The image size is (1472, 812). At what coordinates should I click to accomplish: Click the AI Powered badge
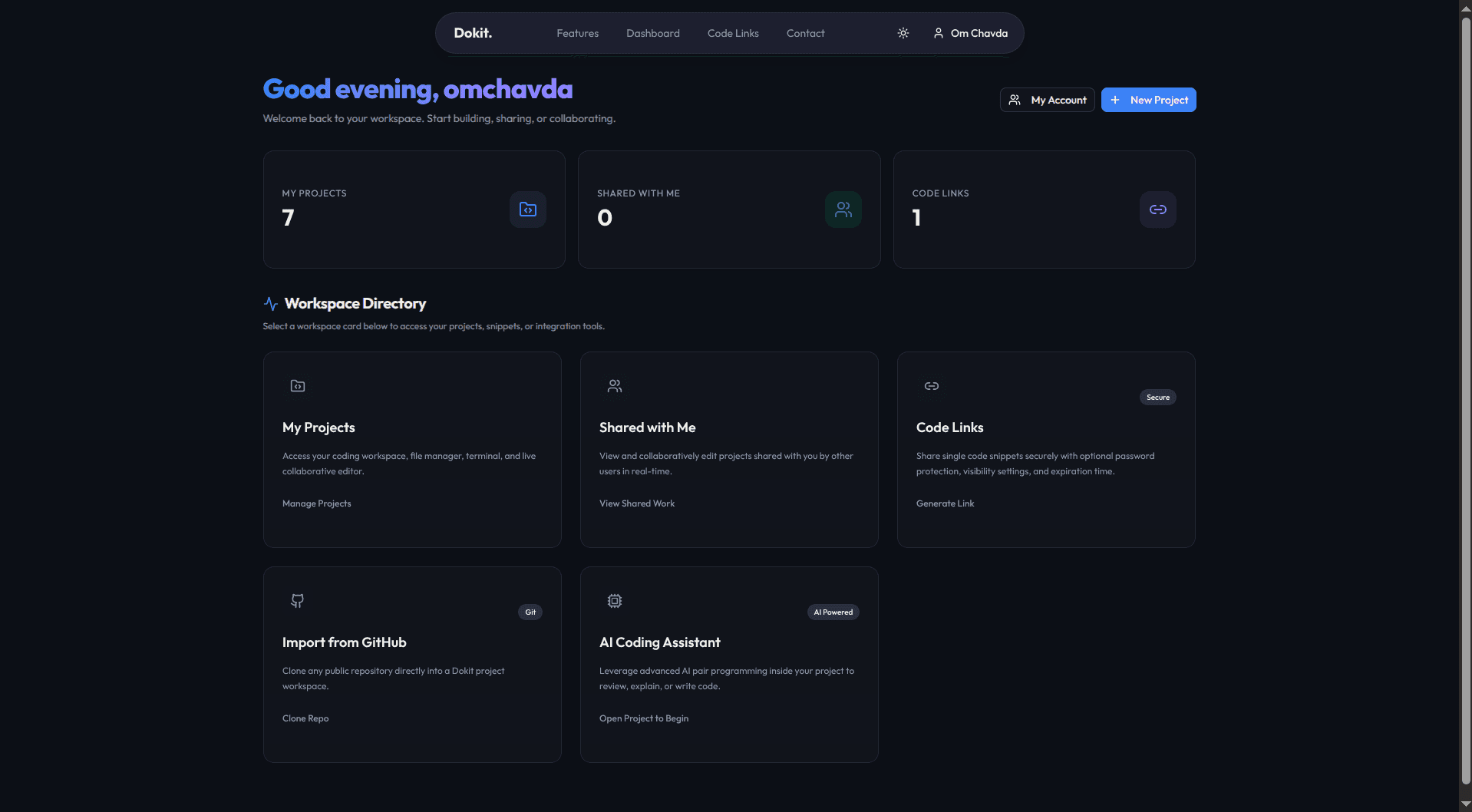click(833, 612)
